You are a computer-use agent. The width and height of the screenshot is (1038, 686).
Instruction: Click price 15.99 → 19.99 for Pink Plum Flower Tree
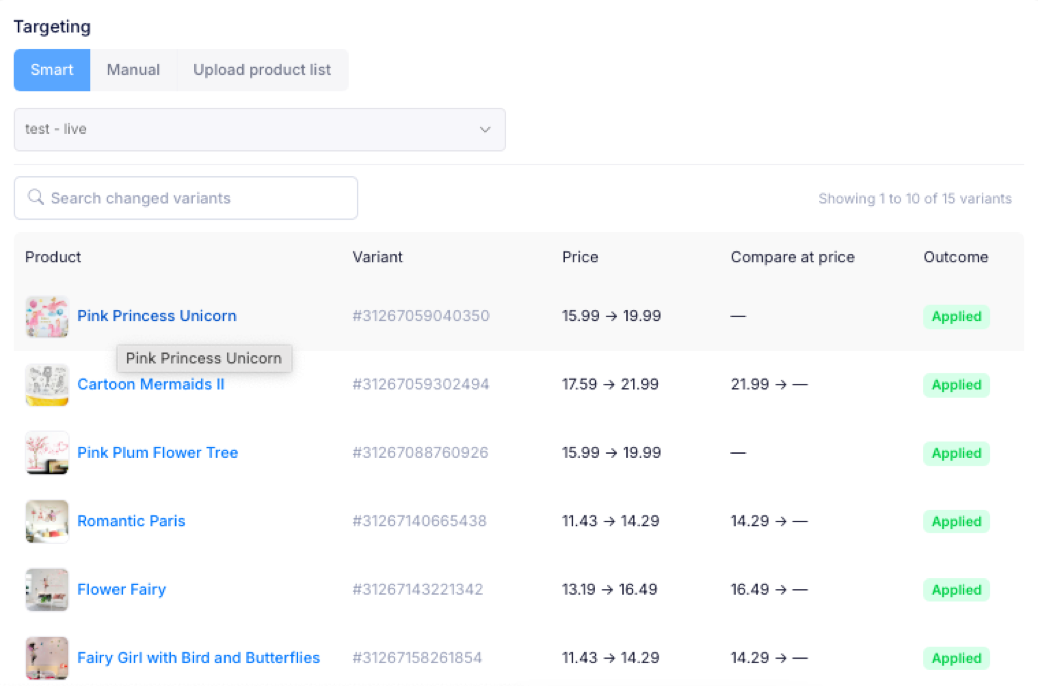coord(612,453)
